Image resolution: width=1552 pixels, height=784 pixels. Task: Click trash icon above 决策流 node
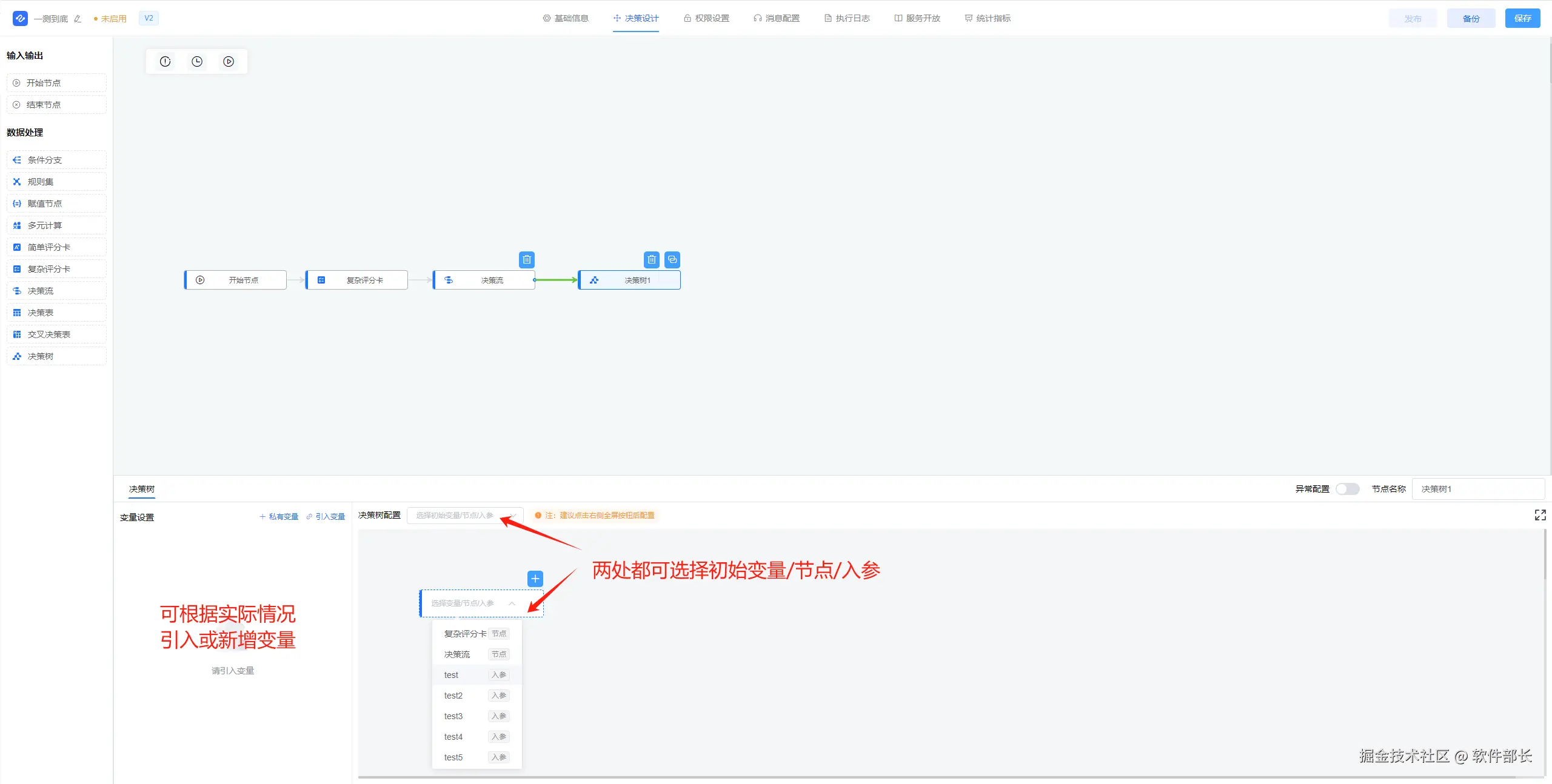527,260
